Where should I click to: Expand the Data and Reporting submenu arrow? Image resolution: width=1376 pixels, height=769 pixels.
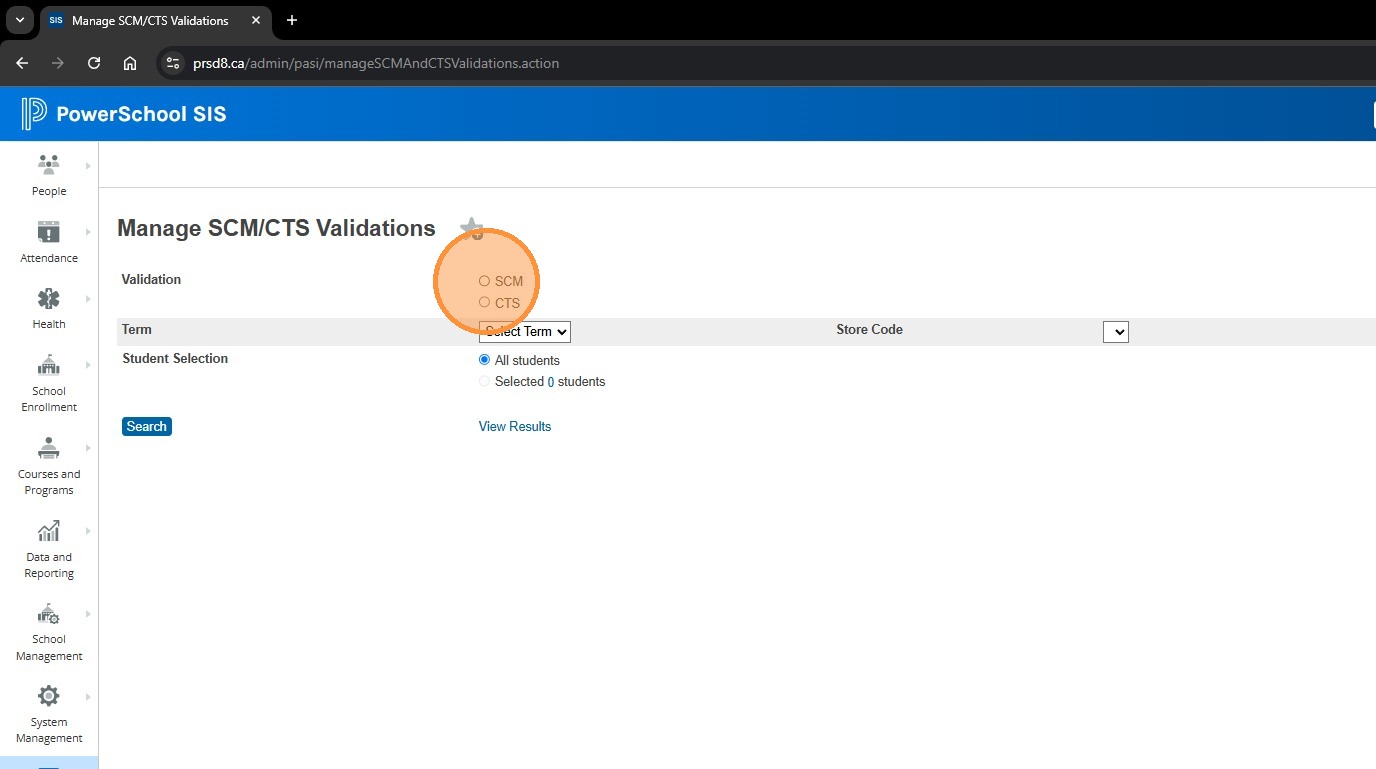point(88,531)
